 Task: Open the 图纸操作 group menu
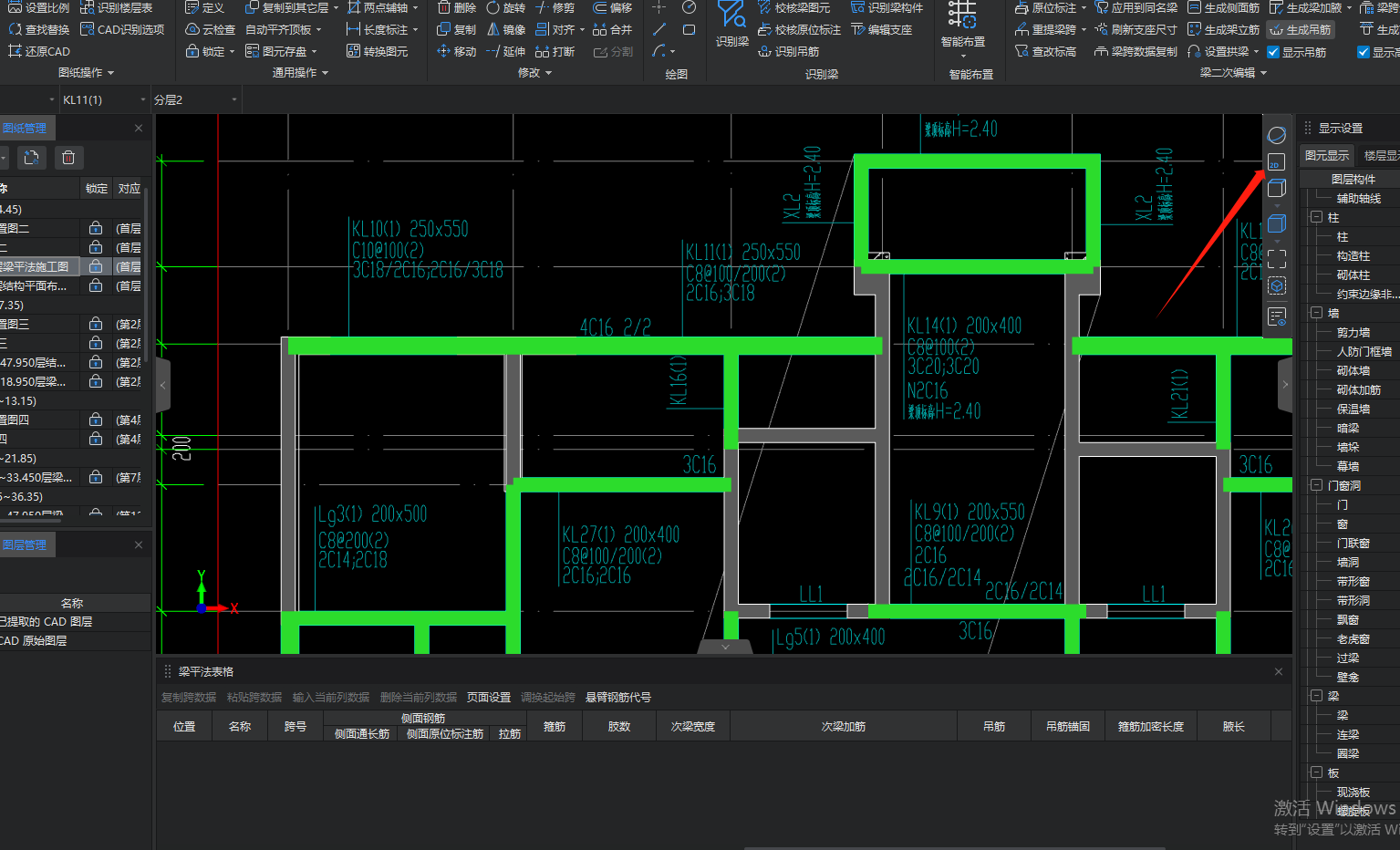(86, 72)
